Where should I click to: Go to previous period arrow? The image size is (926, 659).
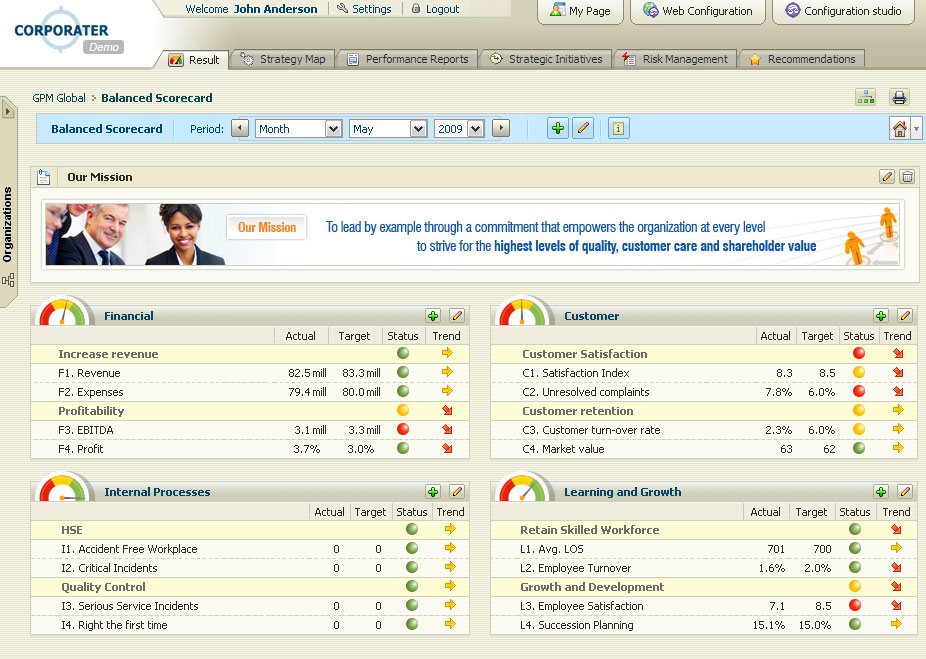[x=240, y=128]
